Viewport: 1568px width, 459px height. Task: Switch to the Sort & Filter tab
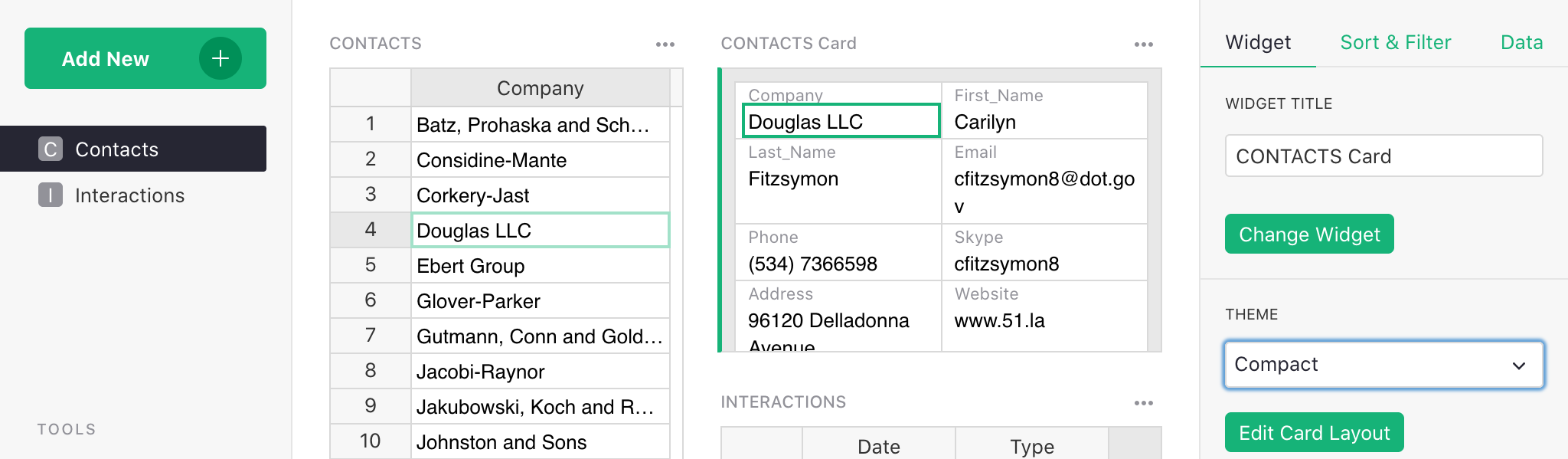click(1395, 42)
